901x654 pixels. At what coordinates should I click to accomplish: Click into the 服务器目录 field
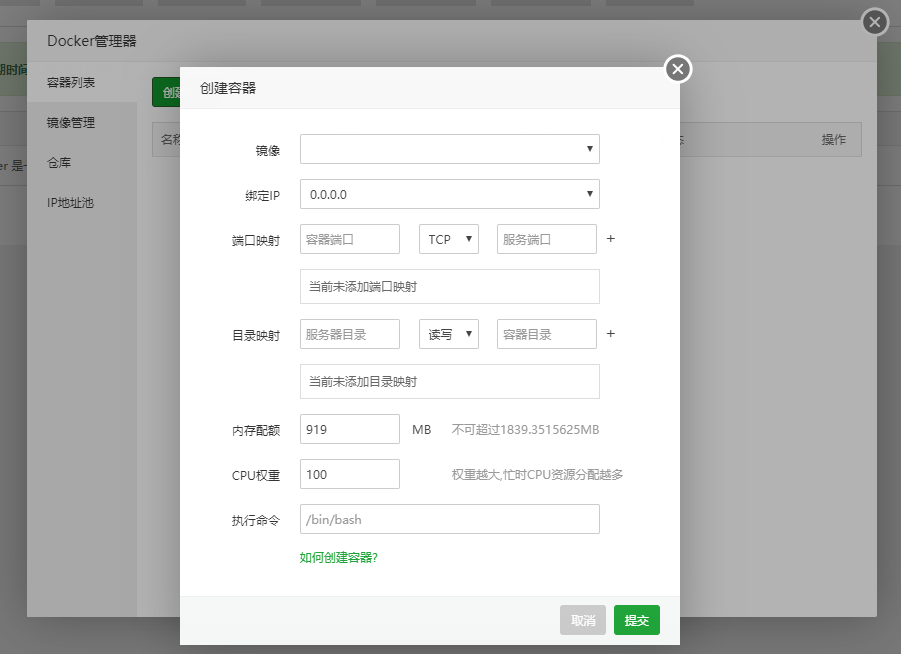[350, 334]
